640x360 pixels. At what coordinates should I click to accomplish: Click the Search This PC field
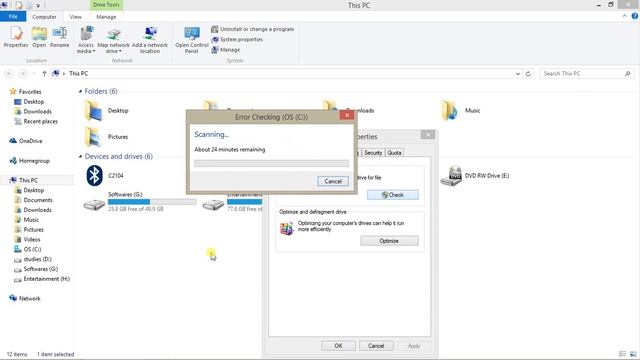pos(587,73)
